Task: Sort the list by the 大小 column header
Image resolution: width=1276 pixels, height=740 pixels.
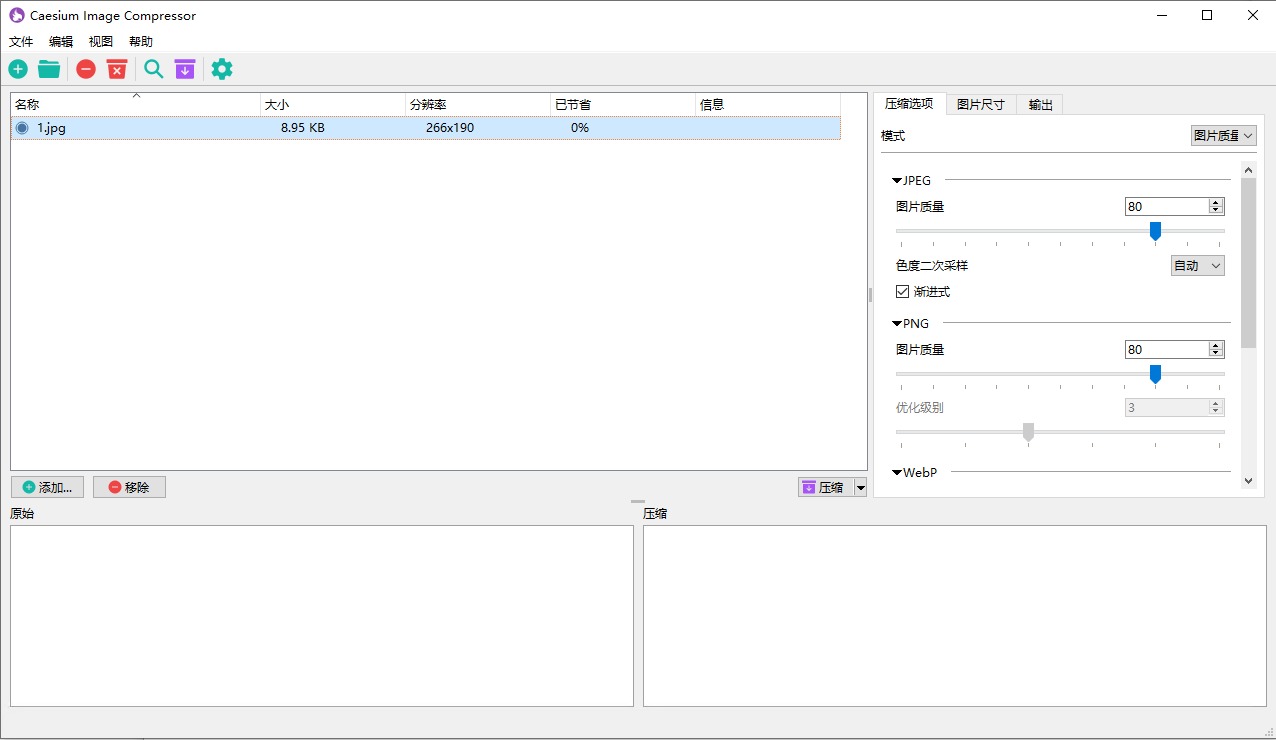Action: point(332,105)
